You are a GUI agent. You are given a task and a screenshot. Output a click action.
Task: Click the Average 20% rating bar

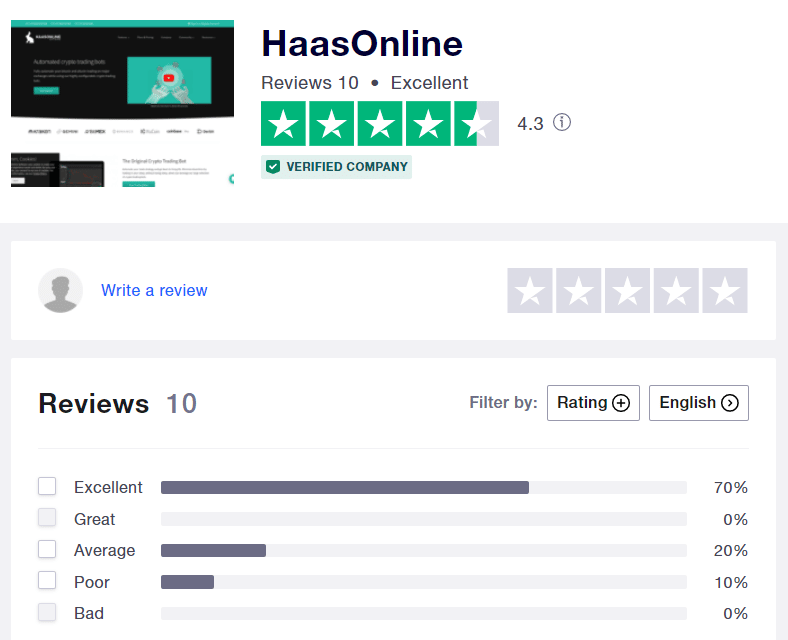coord(424,551)
